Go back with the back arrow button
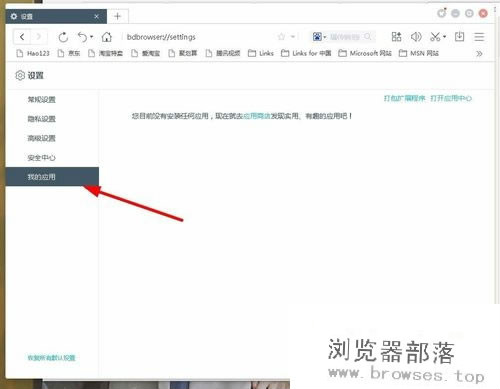The height and width of the screenshot is (389, 500). click(22, 37)
